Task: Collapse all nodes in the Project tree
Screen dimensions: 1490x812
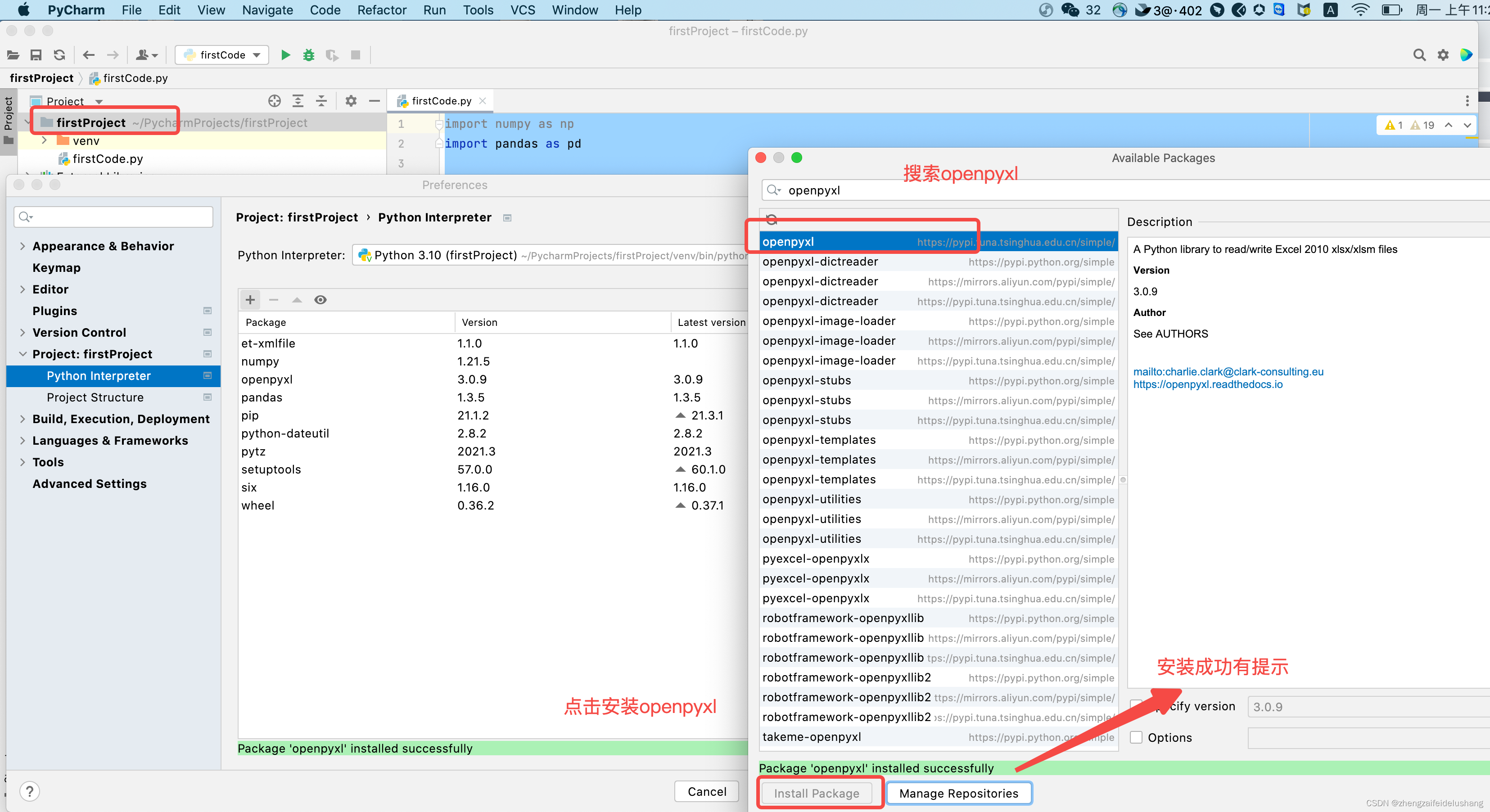Action: pyautogui.click(x=321, y=101)
